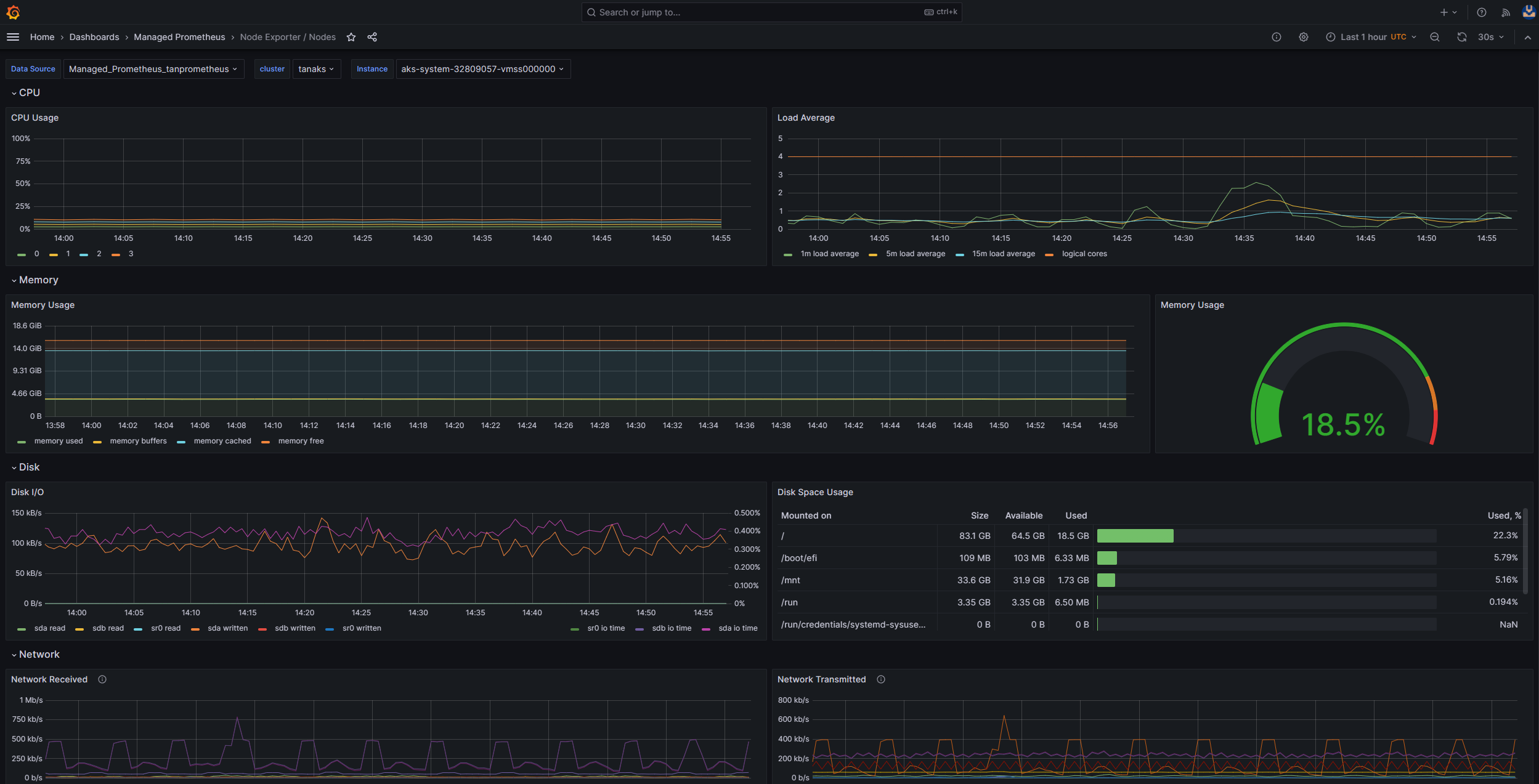This screenshot has width=1539, height=784.
Task: Click the zoom out time range icon
Action: (x=1435, y=37)
